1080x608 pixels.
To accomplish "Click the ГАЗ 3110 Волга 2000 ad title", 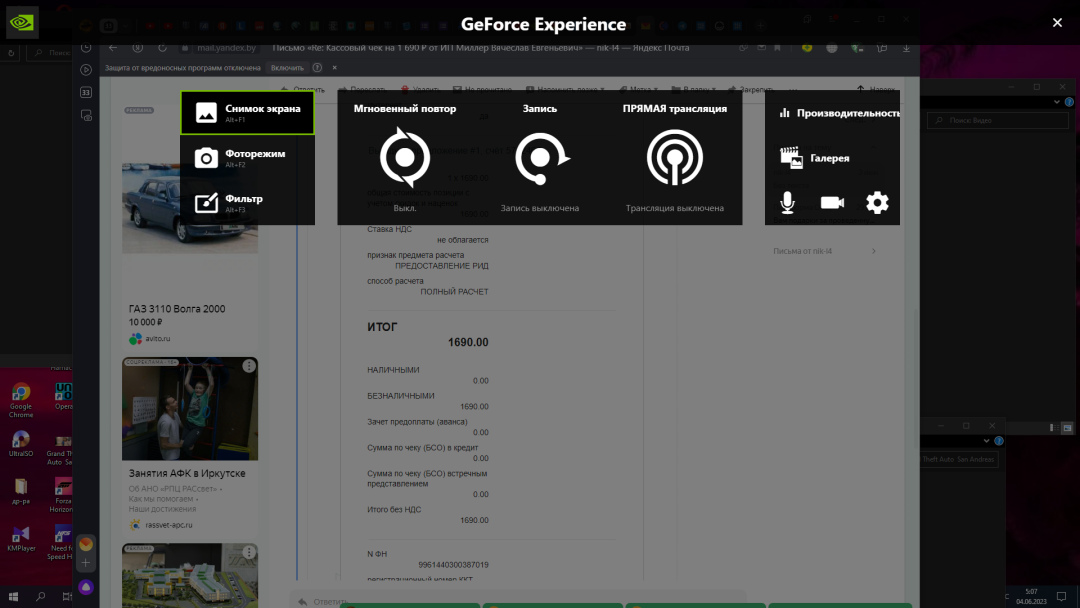I will (177, 308).
